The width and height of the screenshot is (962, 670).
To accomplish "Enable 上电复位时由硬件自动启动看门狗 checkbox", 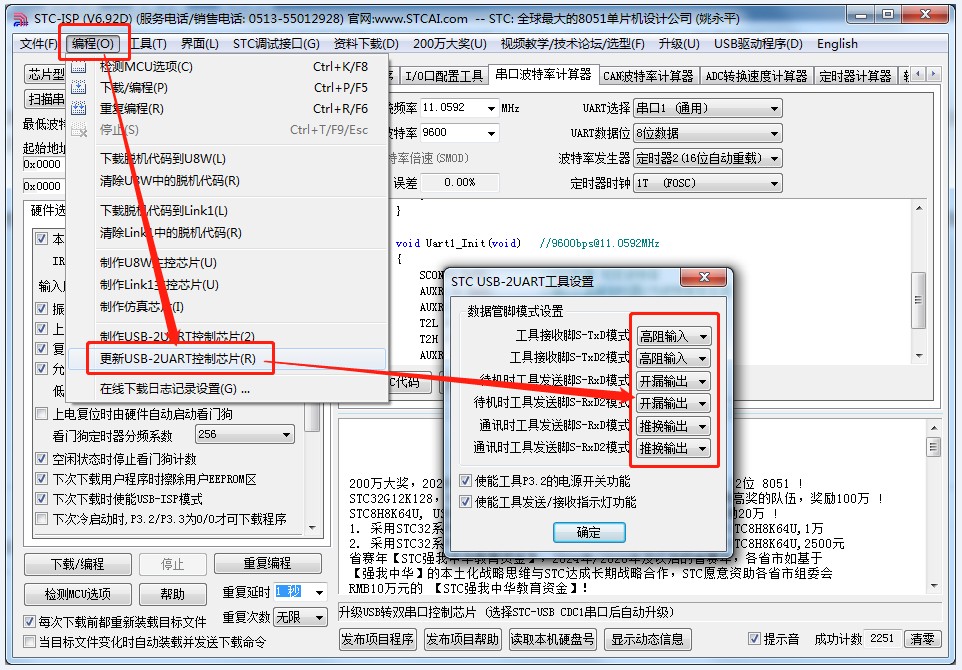I will [42, 414].
